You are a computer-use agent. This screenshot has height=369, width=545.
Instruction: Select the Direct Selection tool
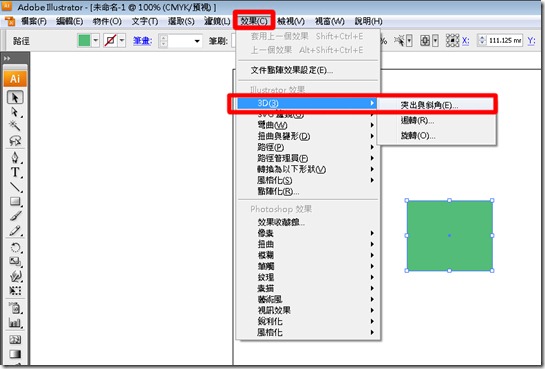(x=15, y=112)
